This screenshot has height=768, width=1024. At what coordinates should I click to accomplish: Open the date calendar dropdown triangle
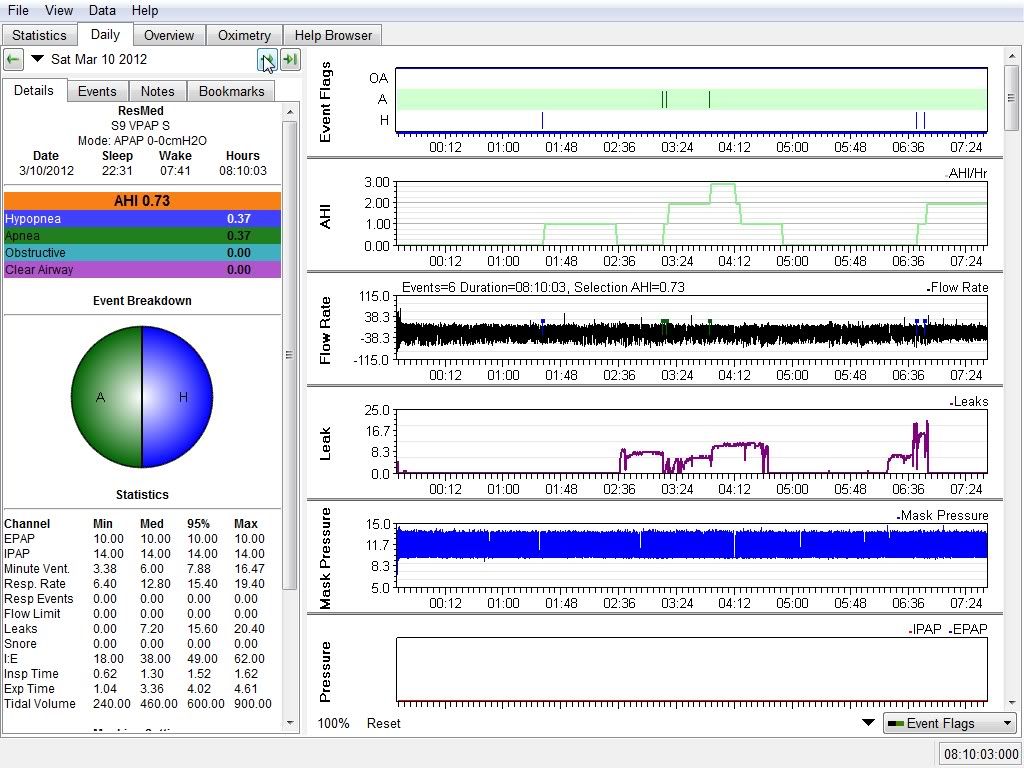pyautogui.click(x=37, y=59)
